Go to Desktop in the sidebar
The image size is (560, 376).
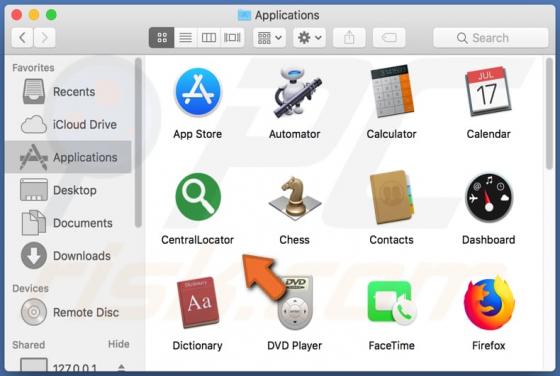point(68,190)
